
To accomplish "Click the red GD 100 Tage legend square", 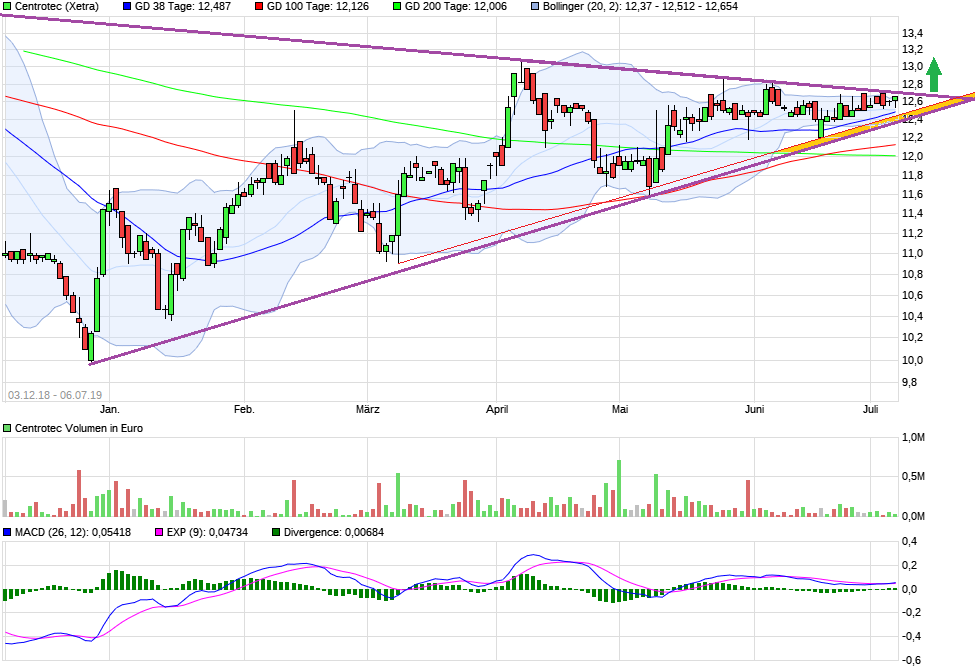I will [x=257, y=7].
